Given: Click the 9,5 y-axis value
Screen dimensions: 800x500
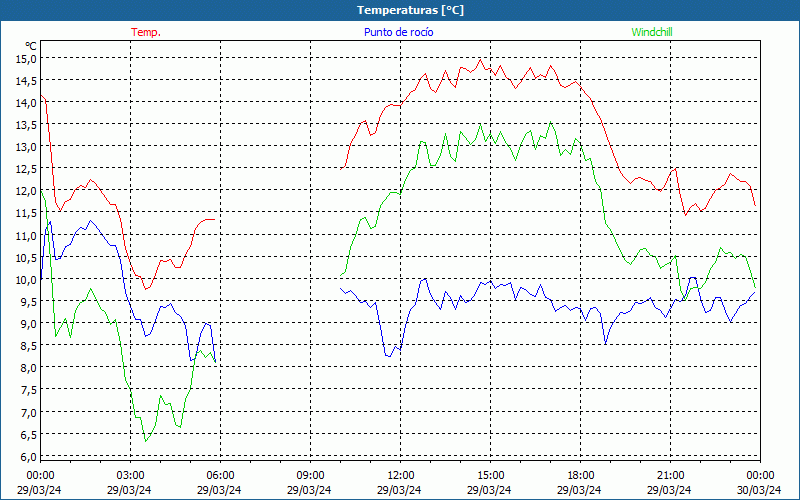Looking at the screenshot, I should [x=30, y=302].
